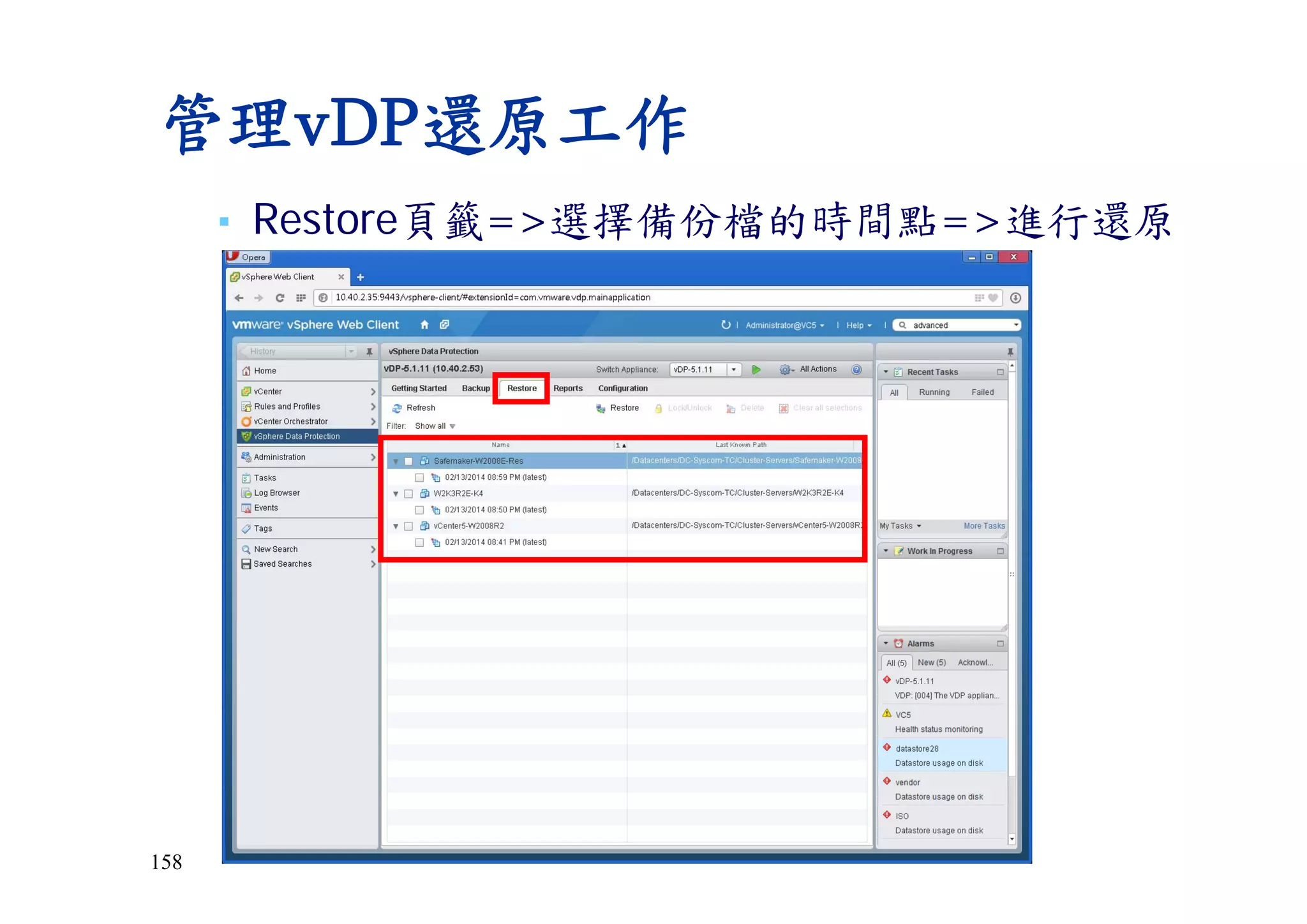Open the All Actions gear icon
1307x924 pixels.
[786, 369]
